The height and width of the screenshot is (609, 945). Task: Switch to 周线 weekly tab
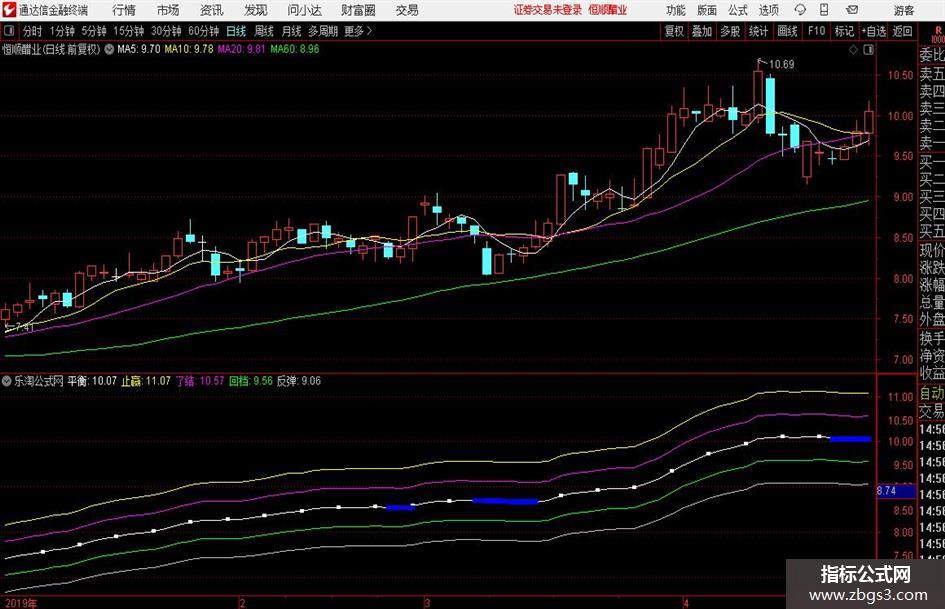coord(264,31)
